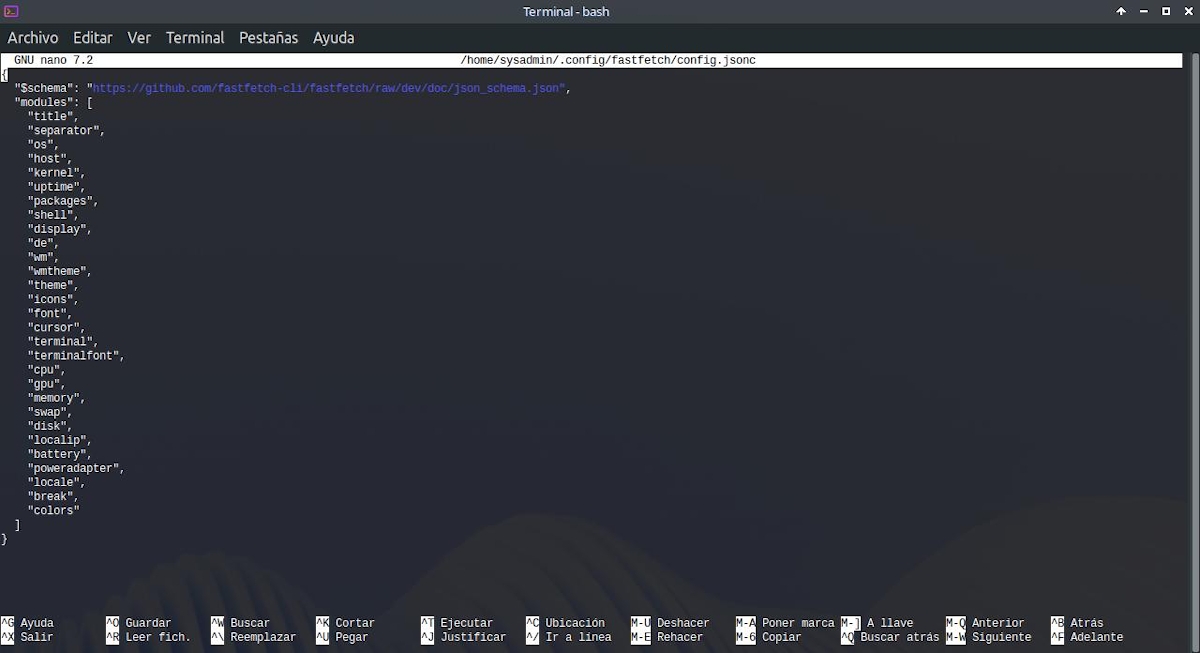Screen dimensions: 1200x653
Task: Click the "packages" module line
Action: [x=63, y=201]
